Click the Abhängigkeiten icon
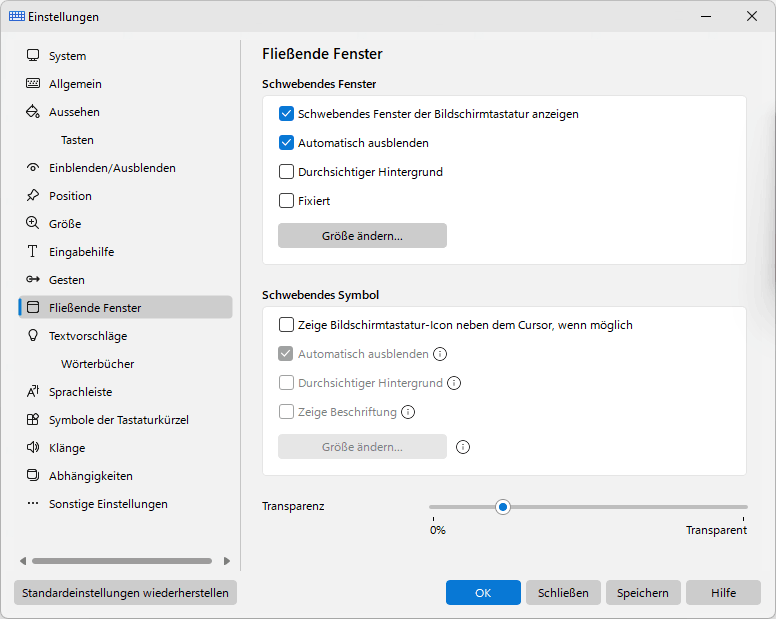 tap(33, 476)
